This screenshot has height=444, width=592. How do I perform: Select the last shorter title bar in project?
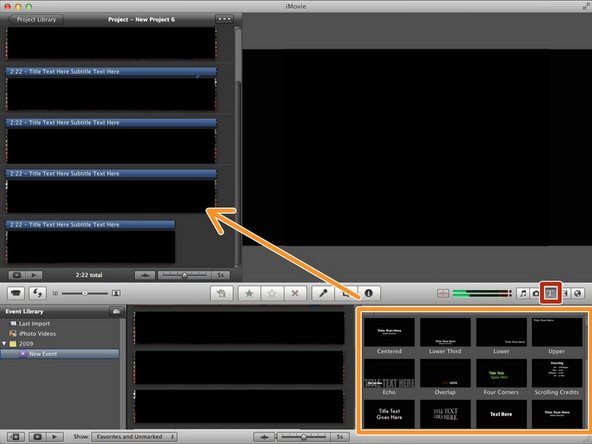pos(90,225)
